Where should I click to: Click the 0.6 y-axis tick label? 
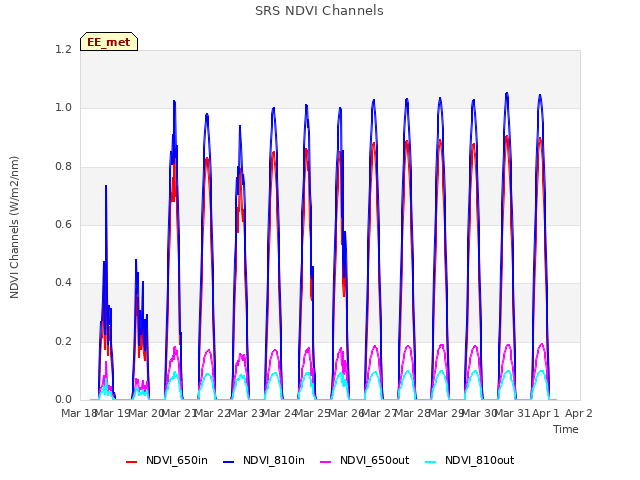63,224
